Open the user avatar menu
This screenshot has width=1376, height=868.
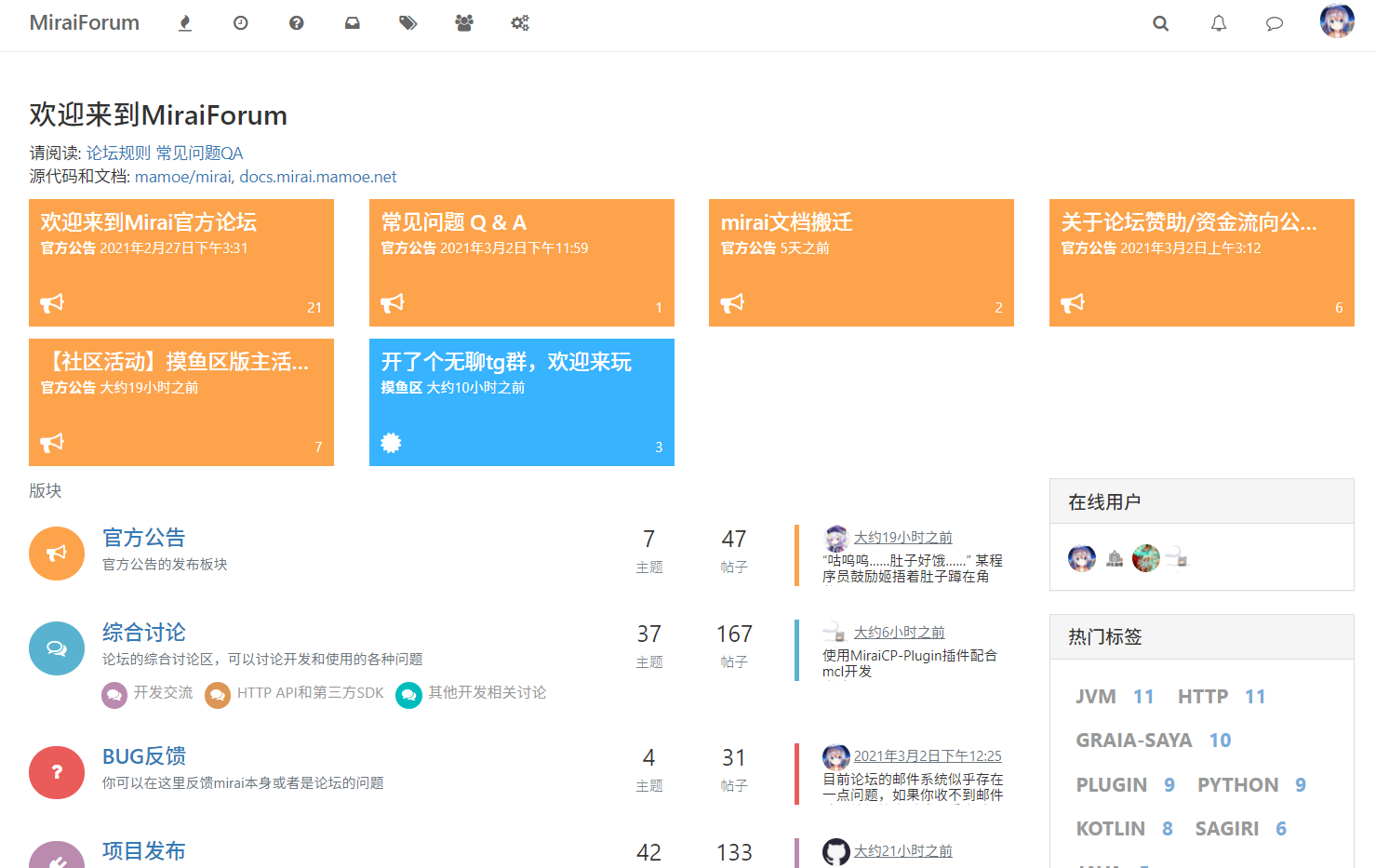point(1337,21)
